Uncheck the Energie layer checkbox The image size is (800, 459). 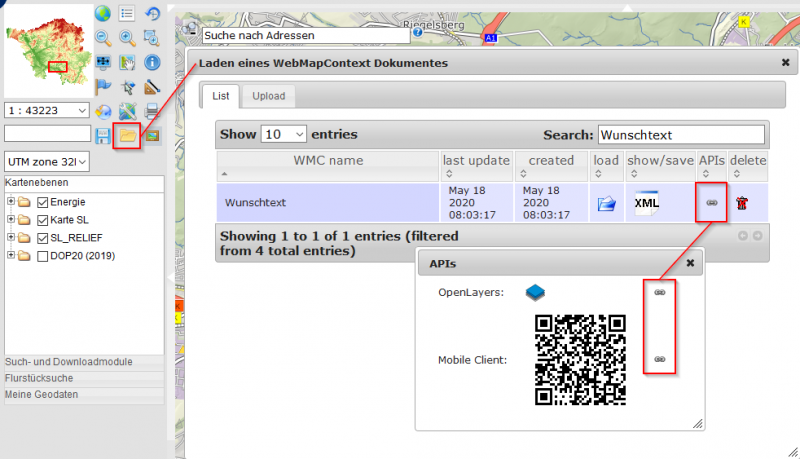click(x=43, y=202)
